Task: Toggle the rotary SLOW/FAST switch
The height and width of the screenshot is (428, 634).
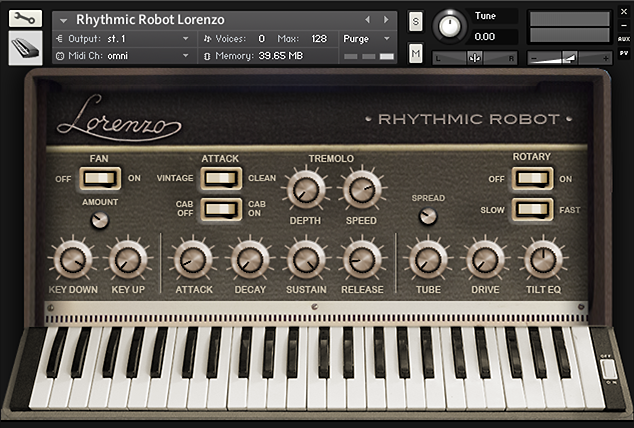Action: click(532, 209)
